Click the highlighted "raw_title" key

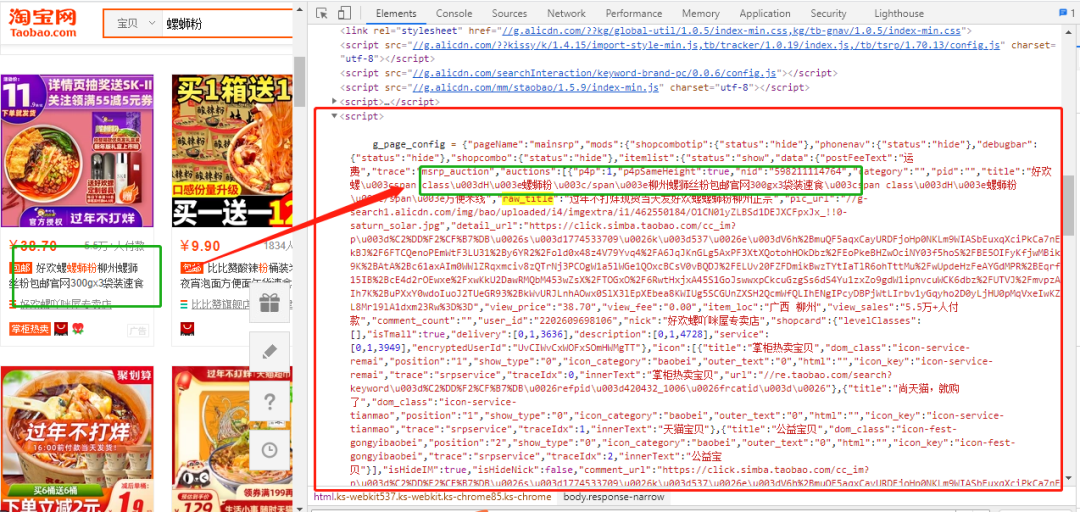529,199
